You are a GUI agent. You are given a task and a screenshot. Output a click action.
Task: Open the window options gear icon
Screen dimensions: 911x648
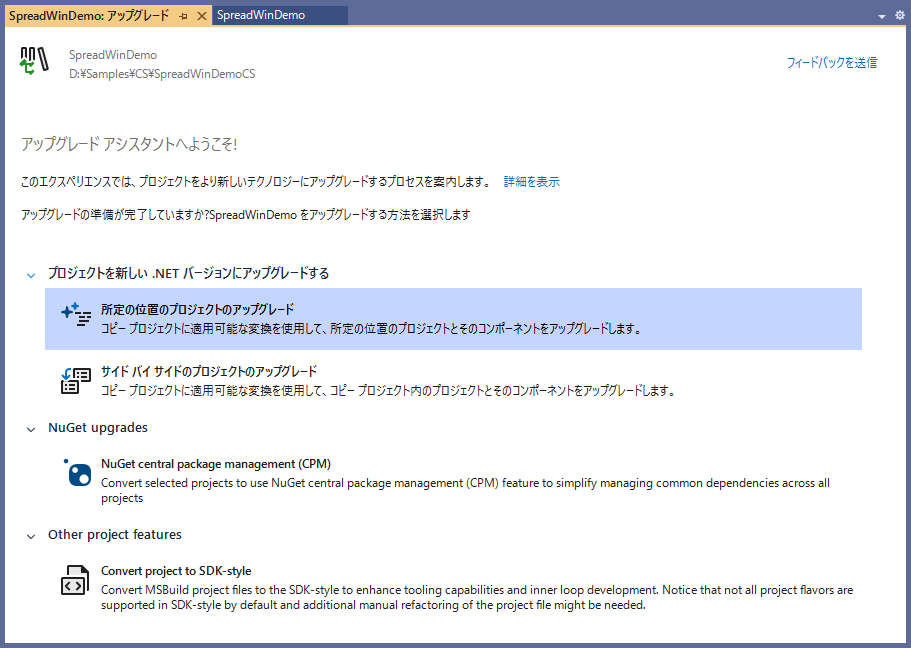899,16
